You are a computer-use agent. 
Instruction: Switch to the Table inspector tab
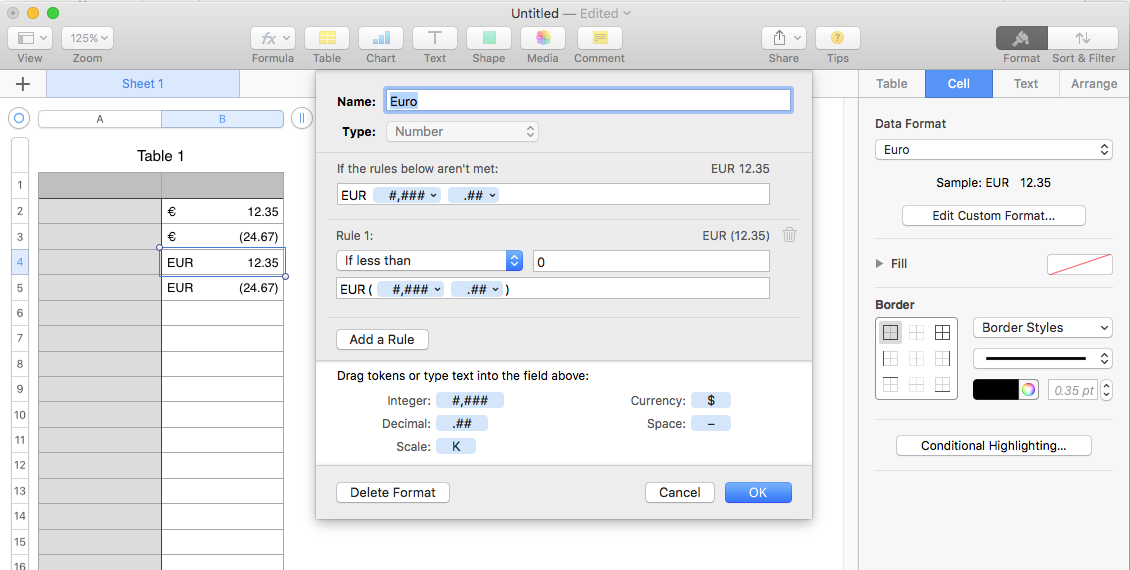[x=891, y=84]
